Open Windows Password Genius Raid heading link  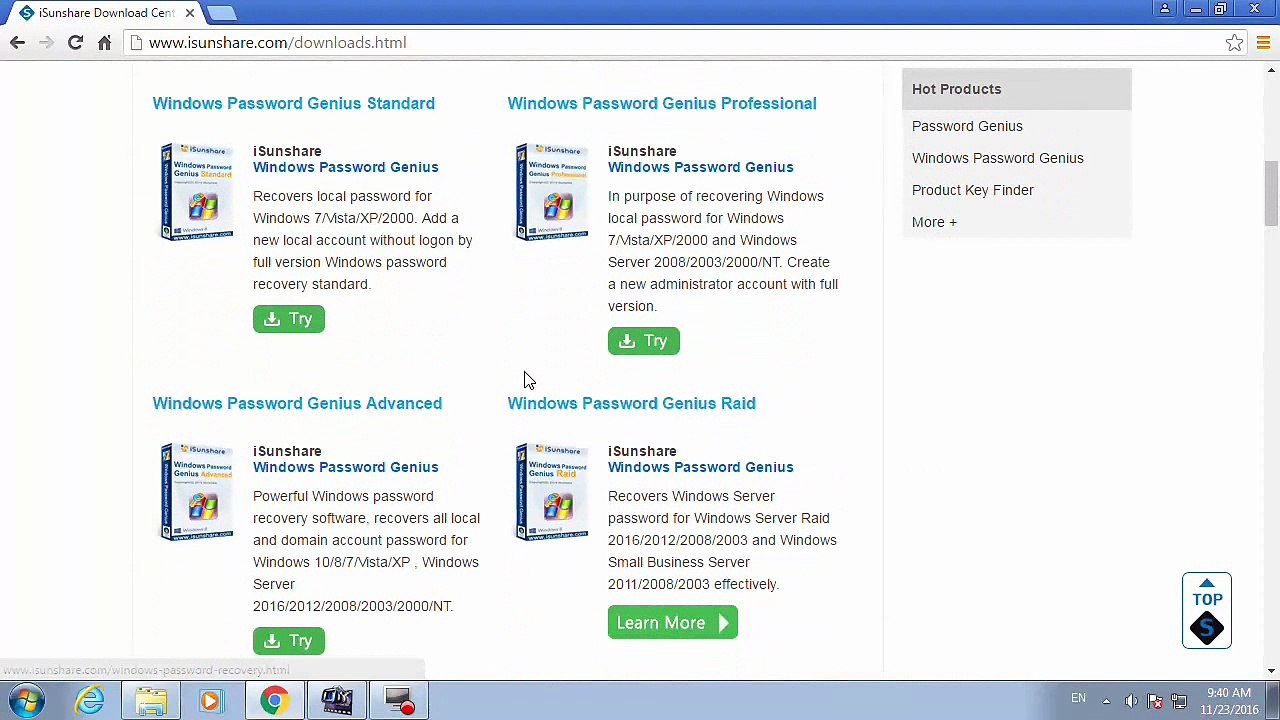[x=631, y=403]
